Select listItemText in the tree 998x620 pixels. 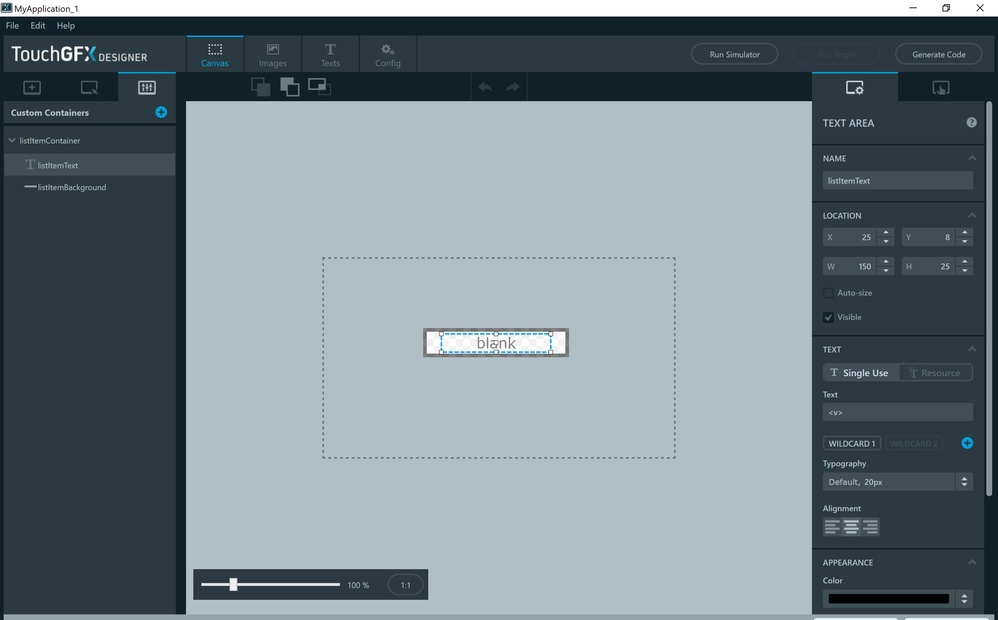click(x=89, y=165)
